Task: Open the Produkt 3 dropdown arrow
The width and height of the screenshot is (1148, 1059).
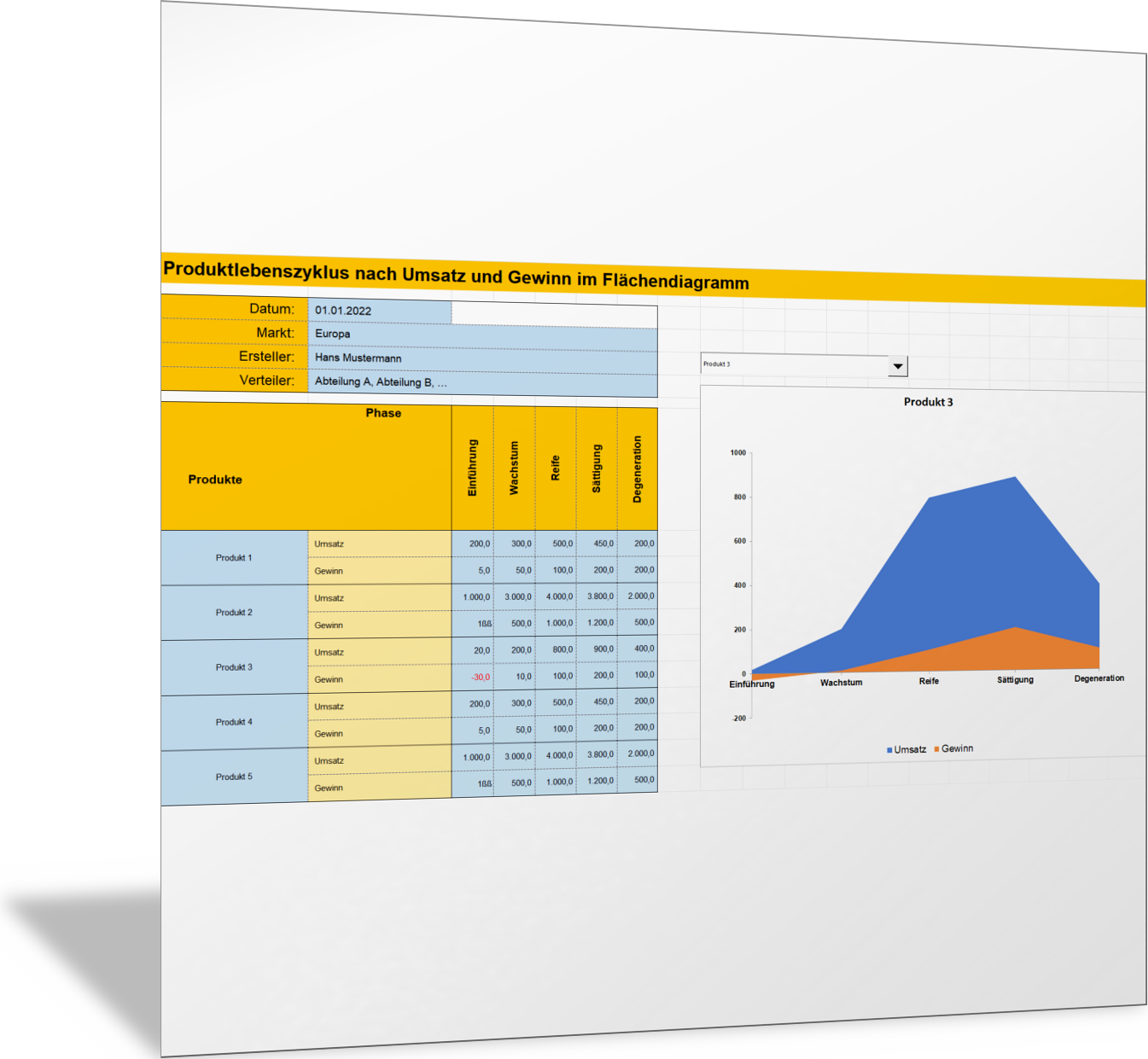Action: coord(897,366)
